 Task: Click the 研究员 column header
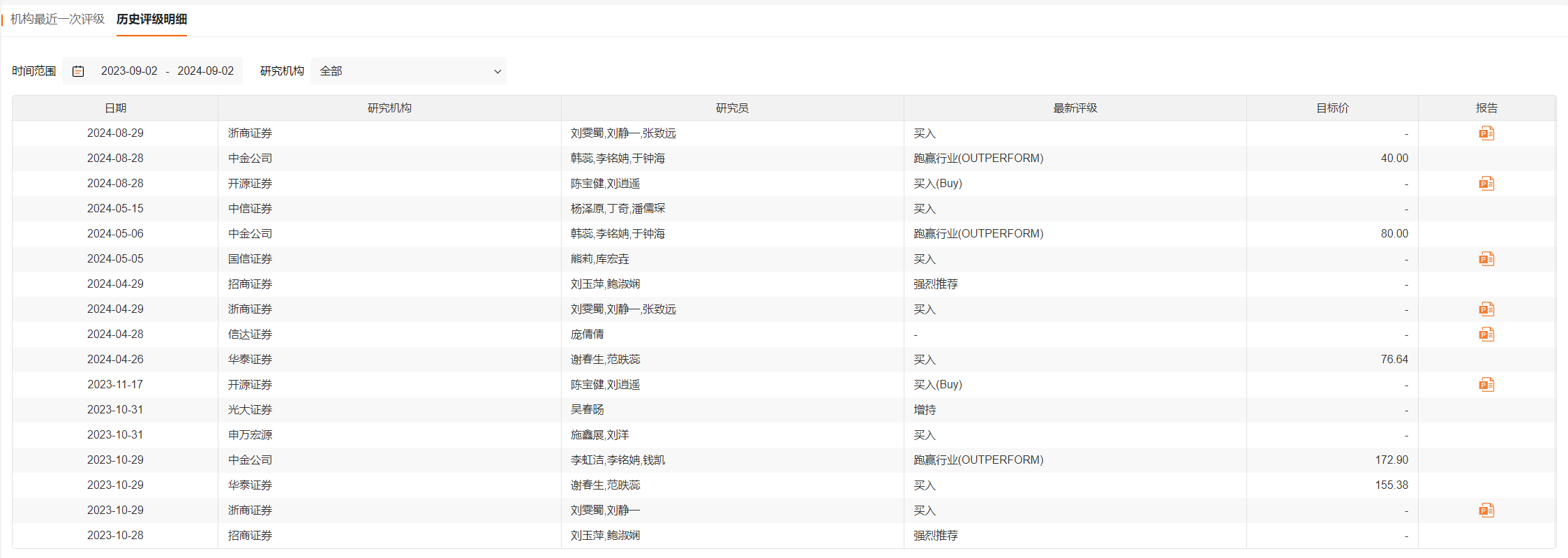coord(732,108)
